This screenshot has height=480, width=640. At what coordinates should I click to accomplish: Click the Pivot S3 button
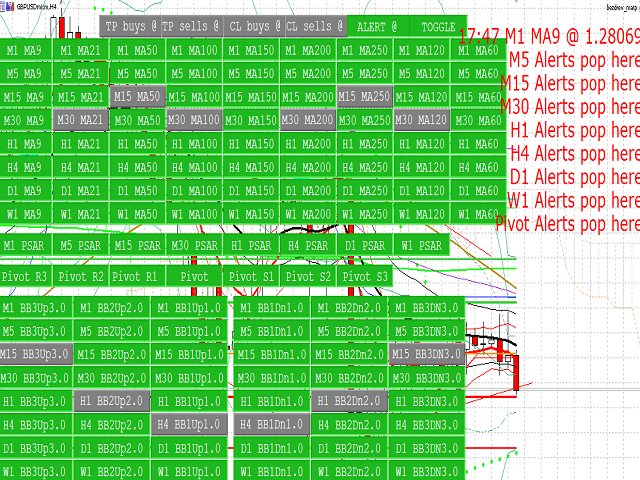tap(364, 276)
